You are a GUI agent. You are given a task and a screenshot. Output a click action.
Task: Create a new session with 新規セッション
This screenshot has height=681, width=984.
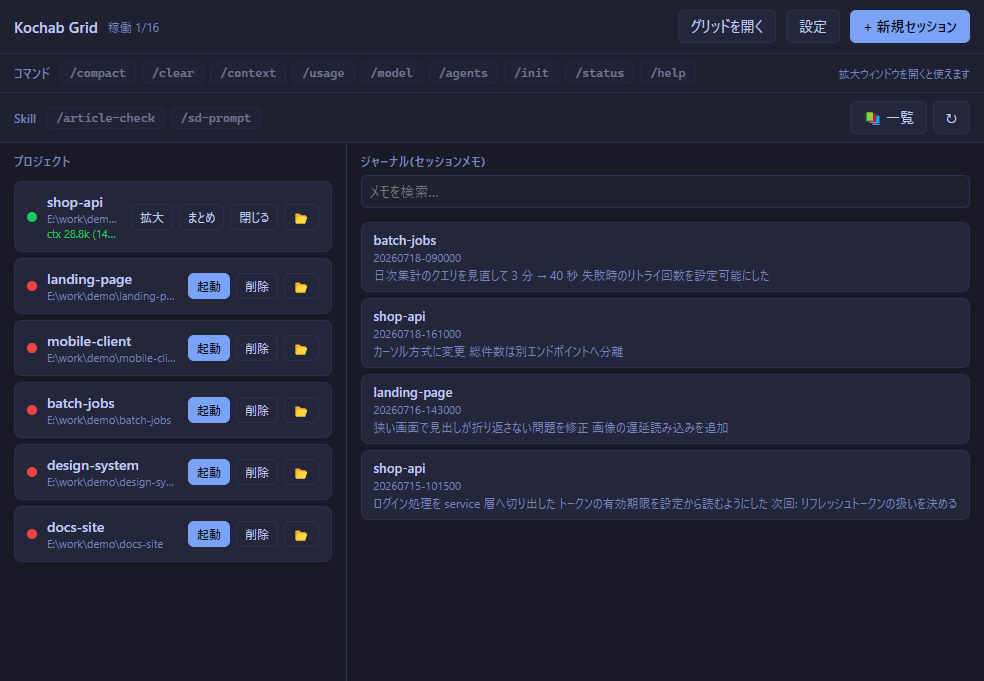[x=910, y=26]
